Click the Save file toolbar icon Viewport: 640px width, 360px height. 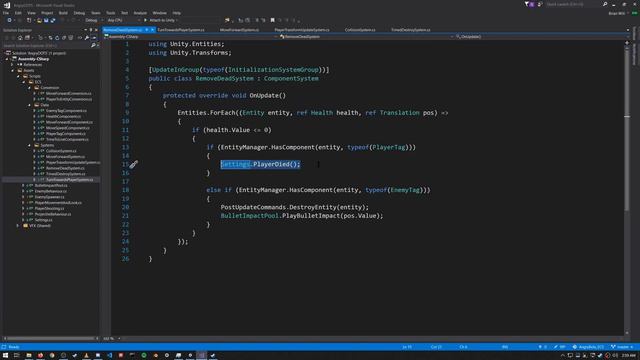pyautogui.click(x=46, y=20)
